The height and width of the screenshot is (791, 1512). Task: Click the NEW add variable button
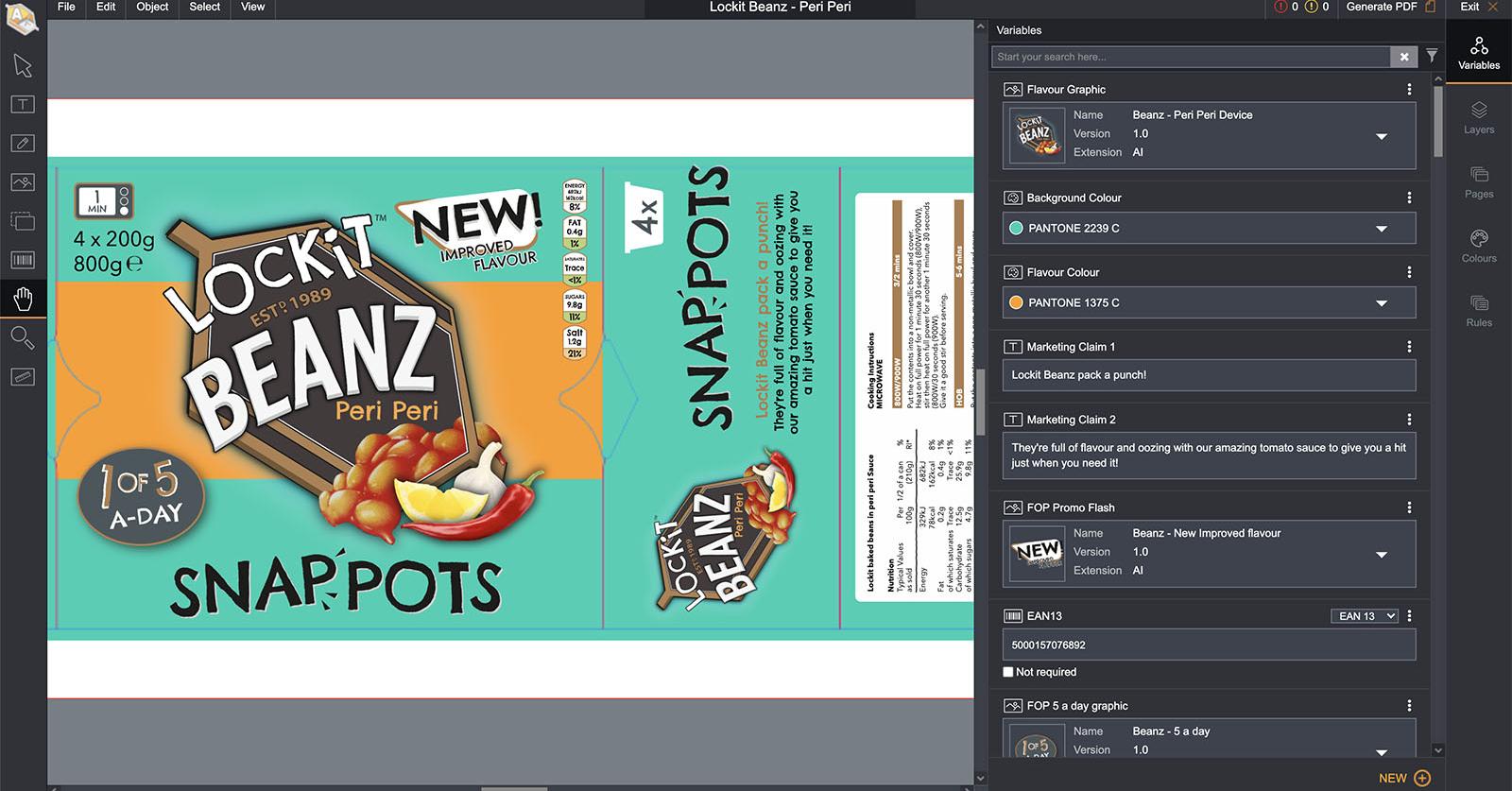(1404, 778)
